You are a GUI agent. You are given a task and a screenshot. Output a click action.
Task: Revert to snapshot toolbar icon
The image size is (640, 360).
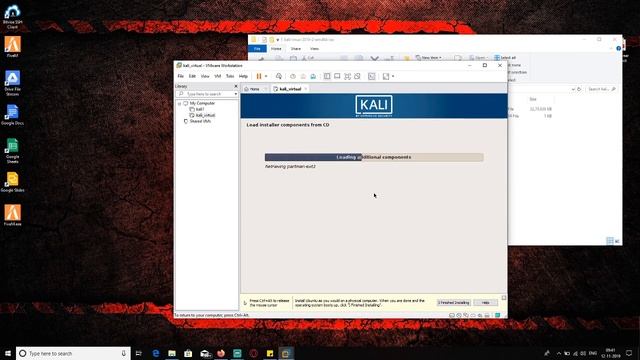303,76
